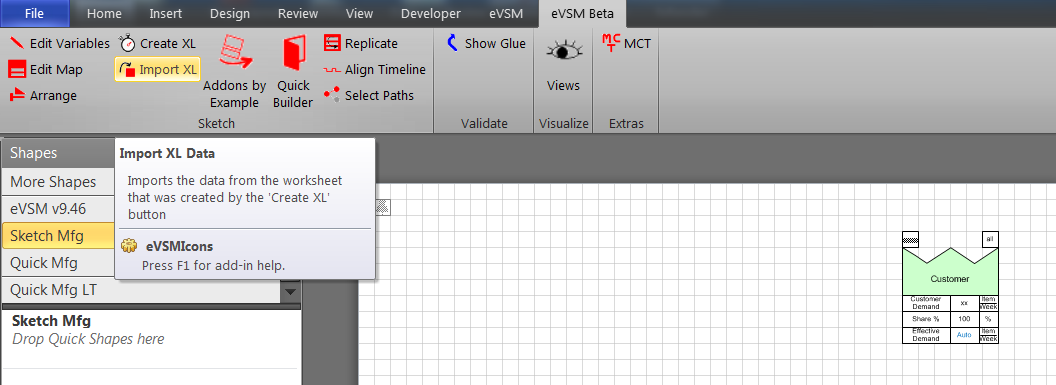Image resolution: width=1056 pixels, height=385 pixels.
Task: Click the 'all' tag on Customer shape
Action: coord(990,239)
